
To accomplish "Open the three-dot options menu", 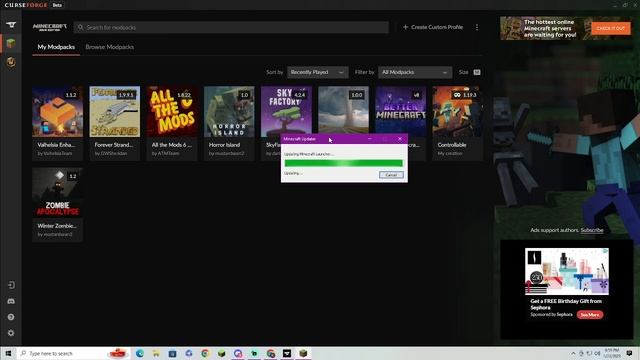I will pos(477,27).
